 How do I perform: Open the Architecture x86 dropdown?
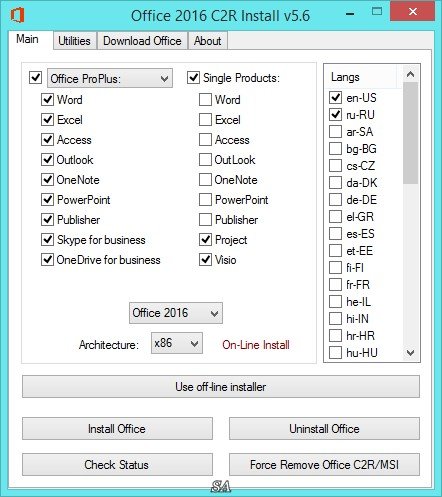click(x=177, y=343)
